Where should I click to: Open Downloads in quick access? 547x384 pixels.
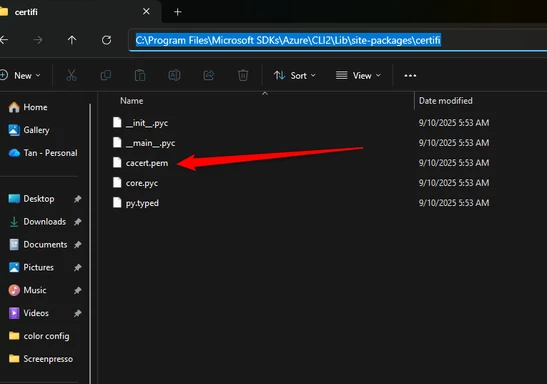(x=37, y=221)
